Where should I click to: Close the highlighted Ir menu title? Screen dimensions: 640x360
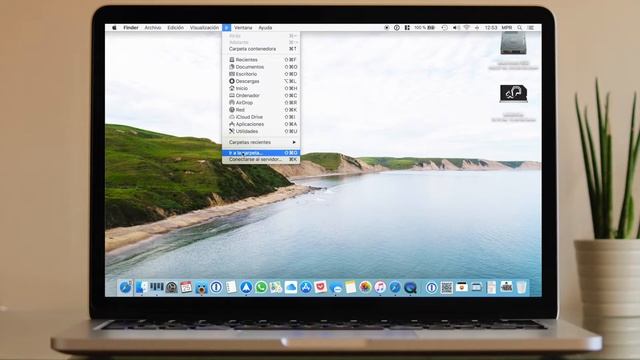click(227, 28)
